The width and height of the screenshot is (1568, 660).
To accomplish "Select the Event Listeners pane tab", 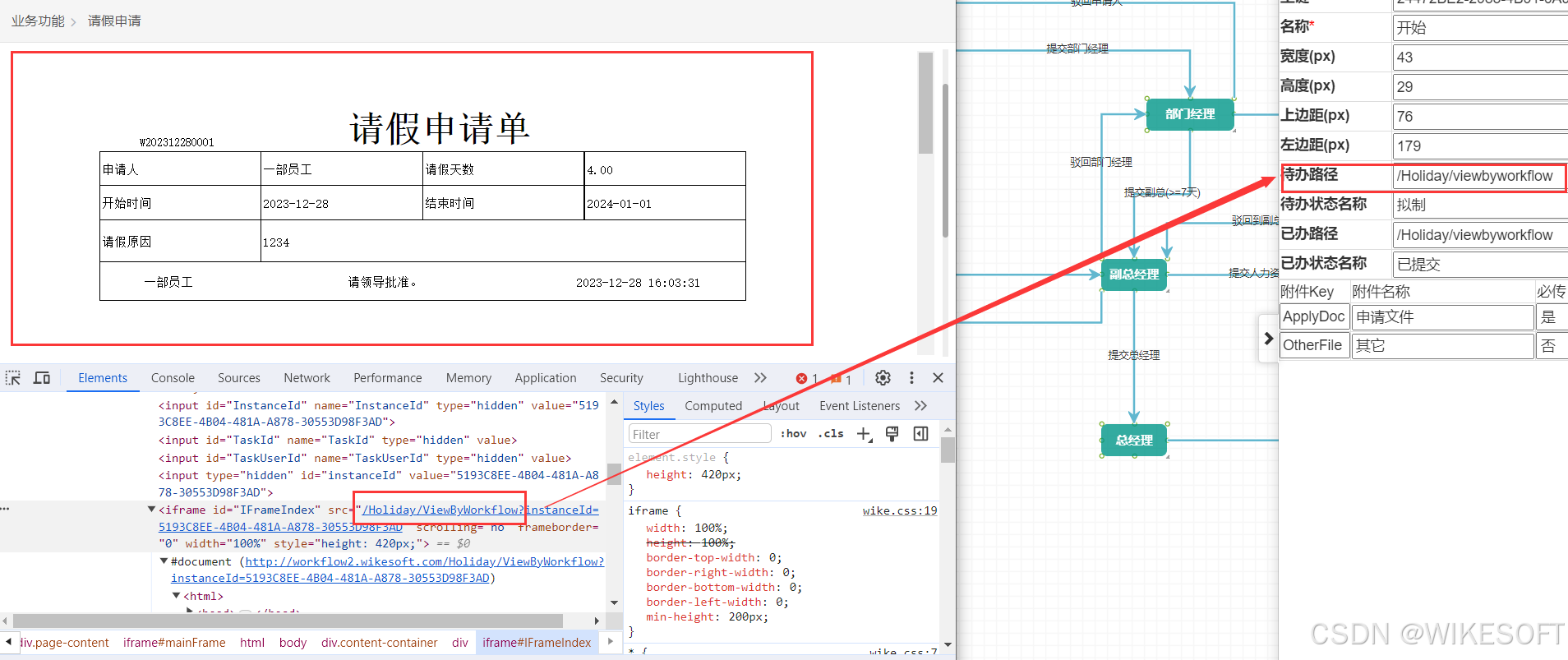I will point(860,406).
